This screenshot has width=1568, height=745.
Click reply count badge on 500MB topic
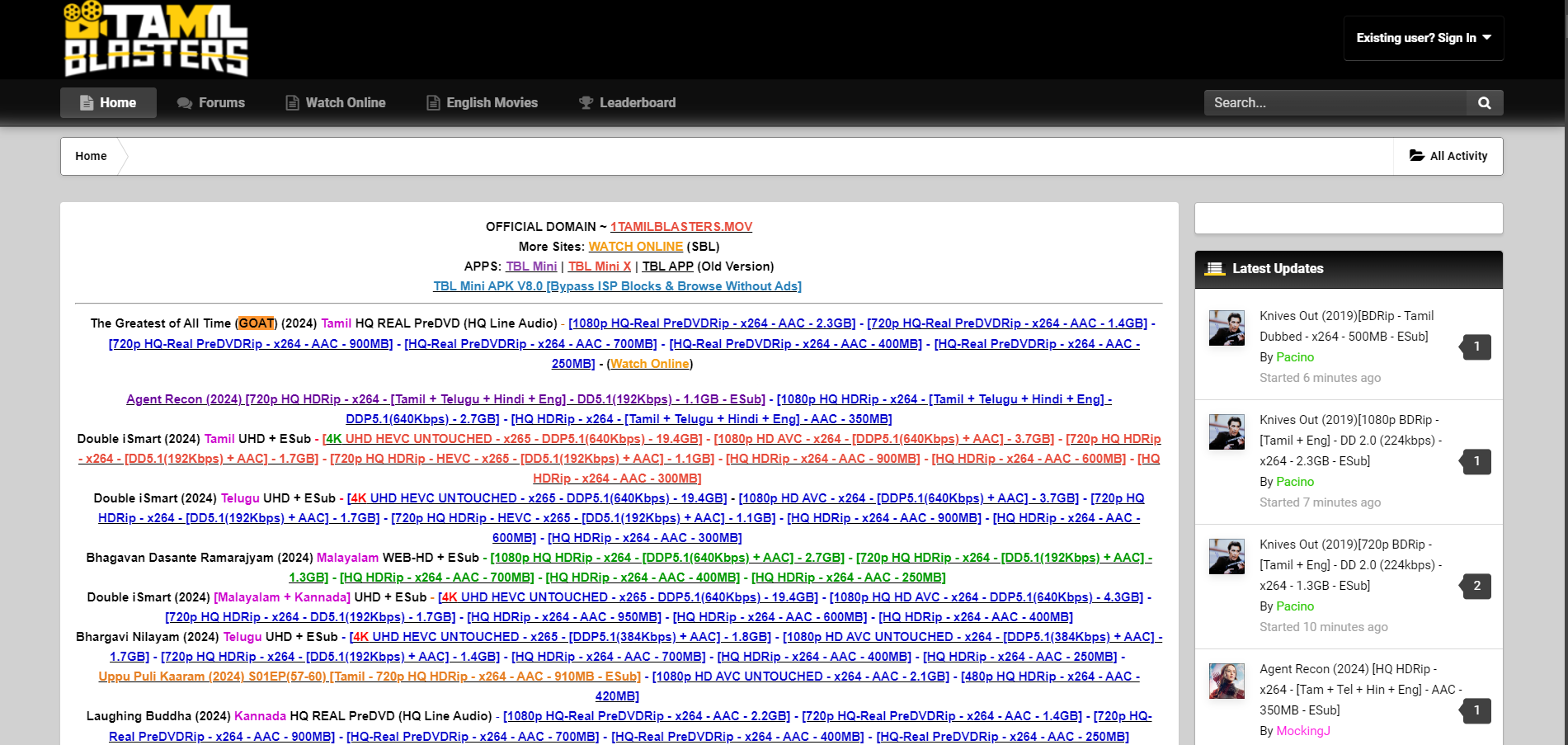(x=1476, y=347)
